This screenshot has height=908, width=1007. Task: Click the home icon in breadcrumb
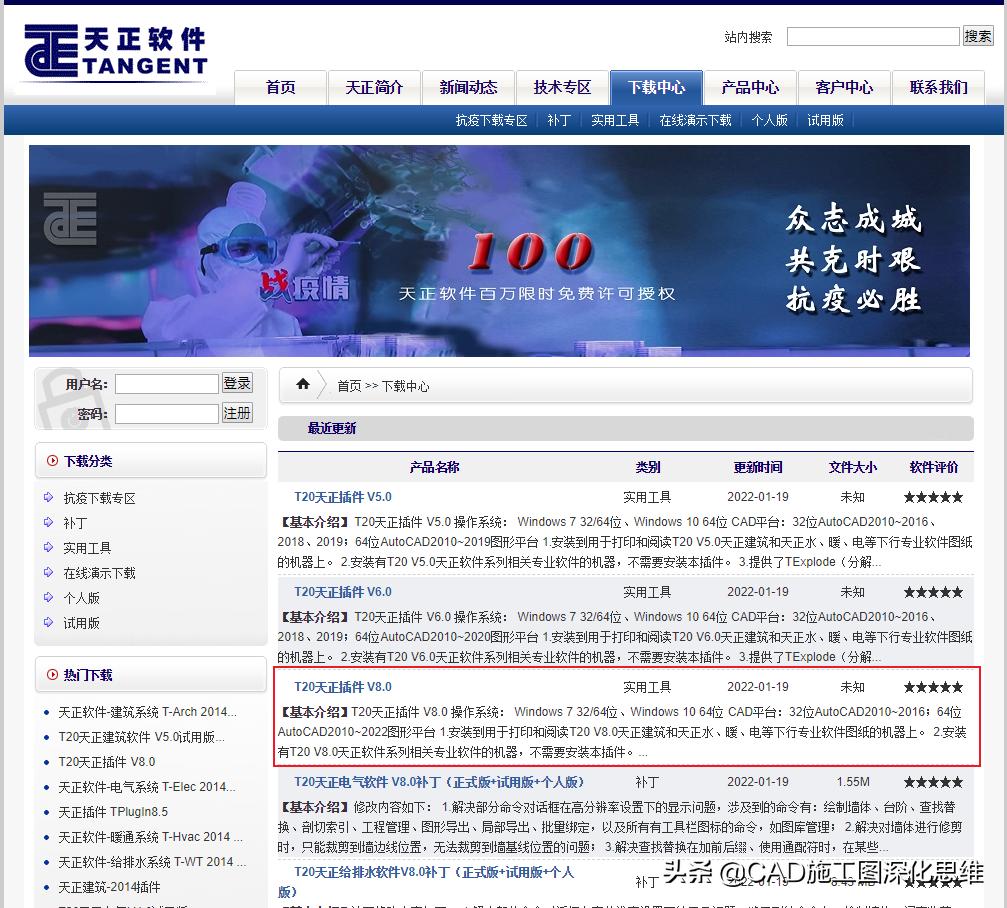click(303, 384)
